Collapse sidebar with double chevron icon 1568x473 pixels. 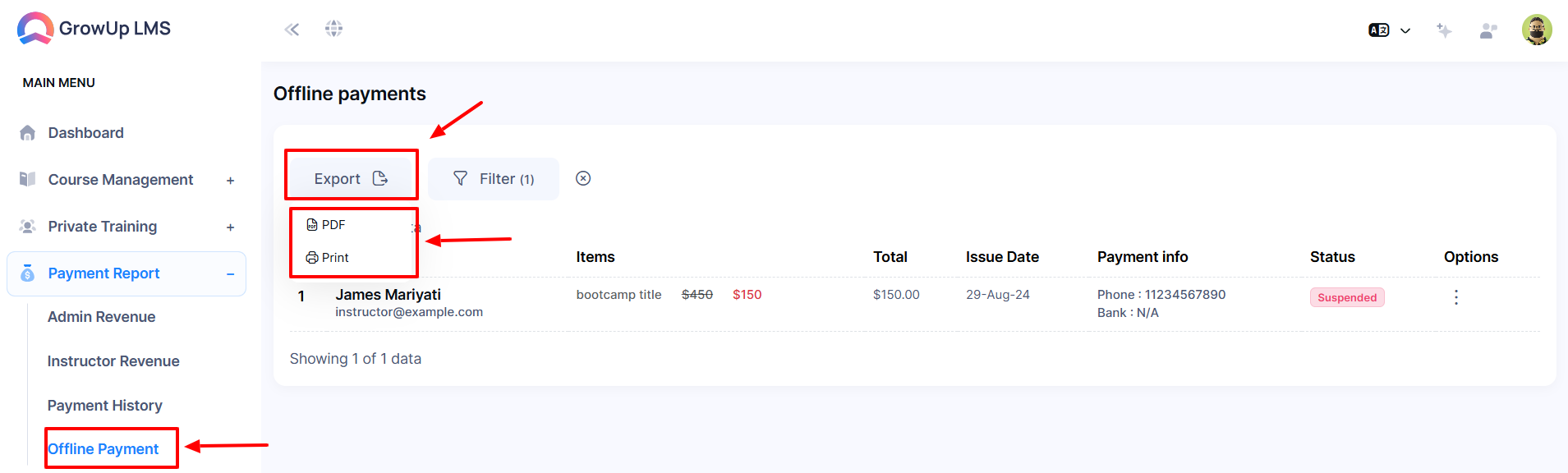tap(292, 30)
